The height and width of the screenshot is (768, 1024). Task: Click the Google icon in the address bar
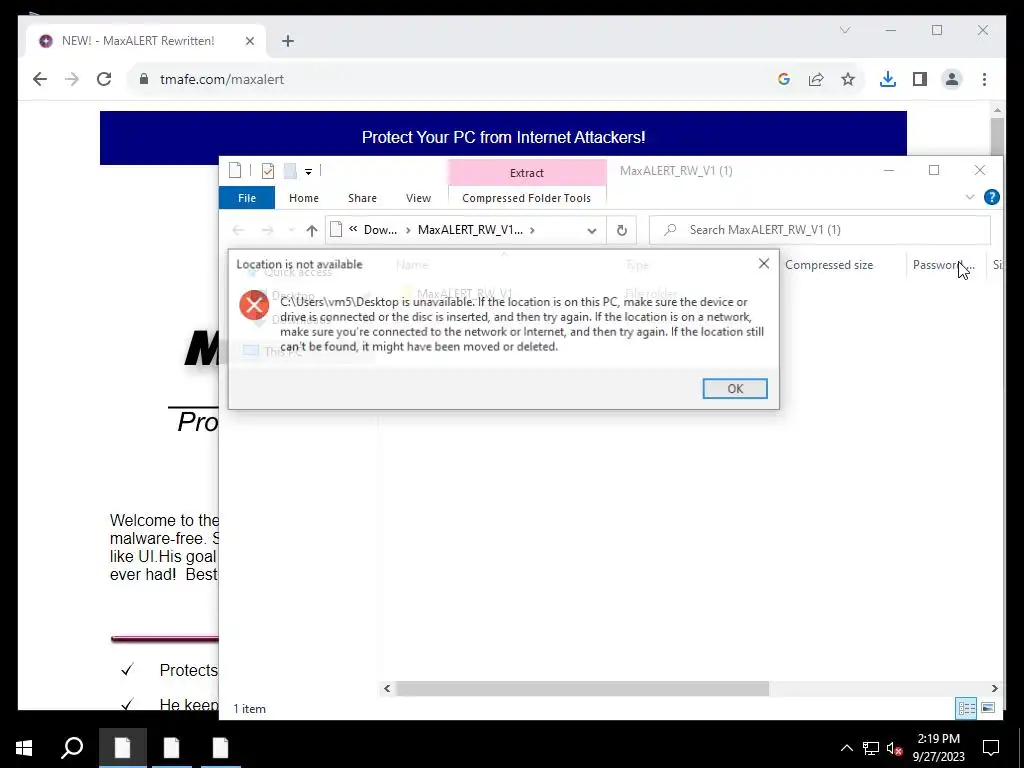784,79
